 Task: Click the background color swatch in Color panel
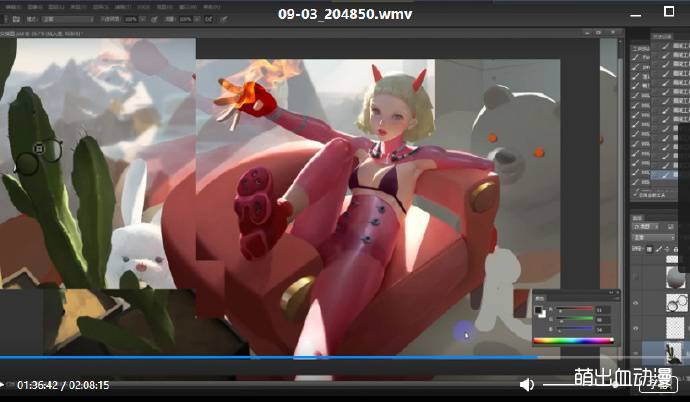544,314
